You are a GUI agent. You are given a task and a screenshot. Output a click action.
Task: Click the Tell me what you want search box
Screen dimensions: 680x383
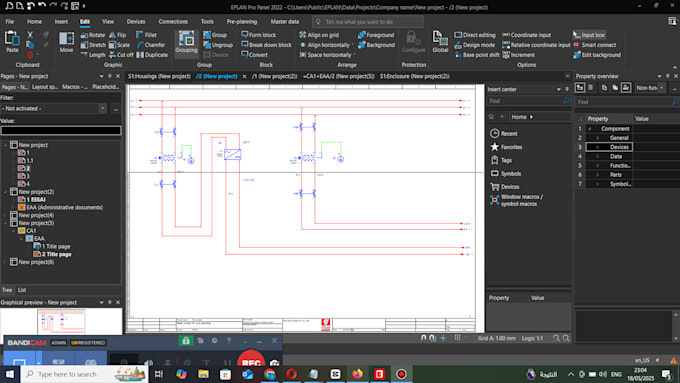(367, 22)
